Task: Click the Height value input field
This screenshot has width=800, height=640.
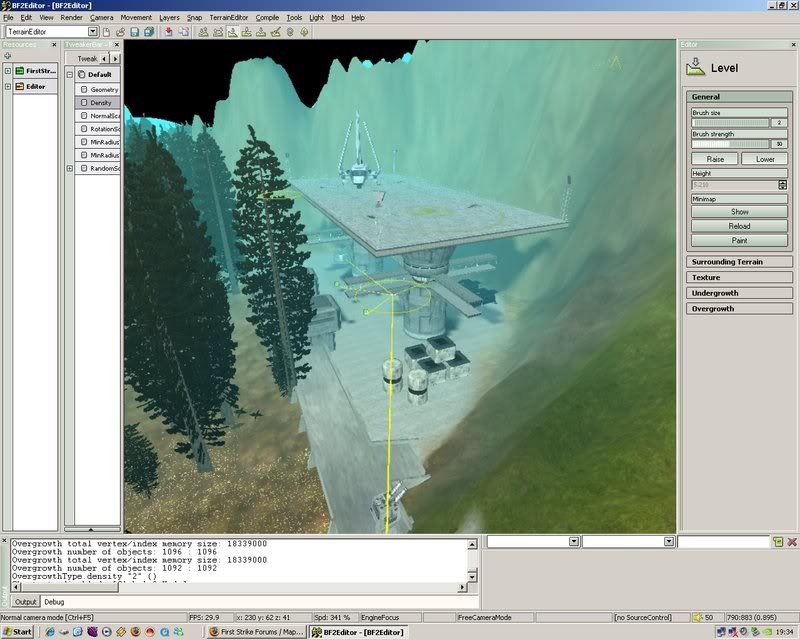Action: click(735, 185)
